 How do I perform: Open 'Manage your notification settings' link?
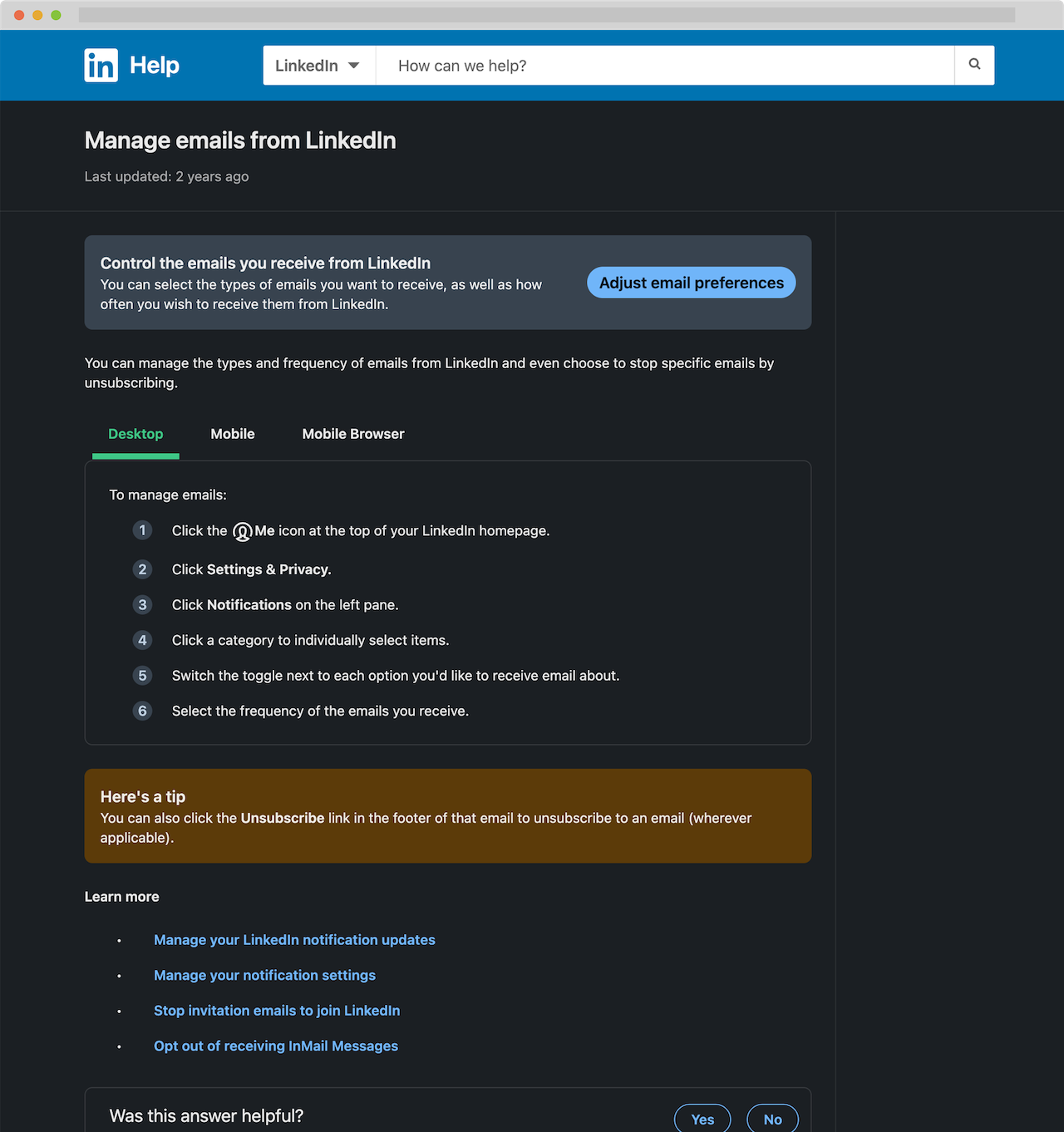[x=264, y=975]
